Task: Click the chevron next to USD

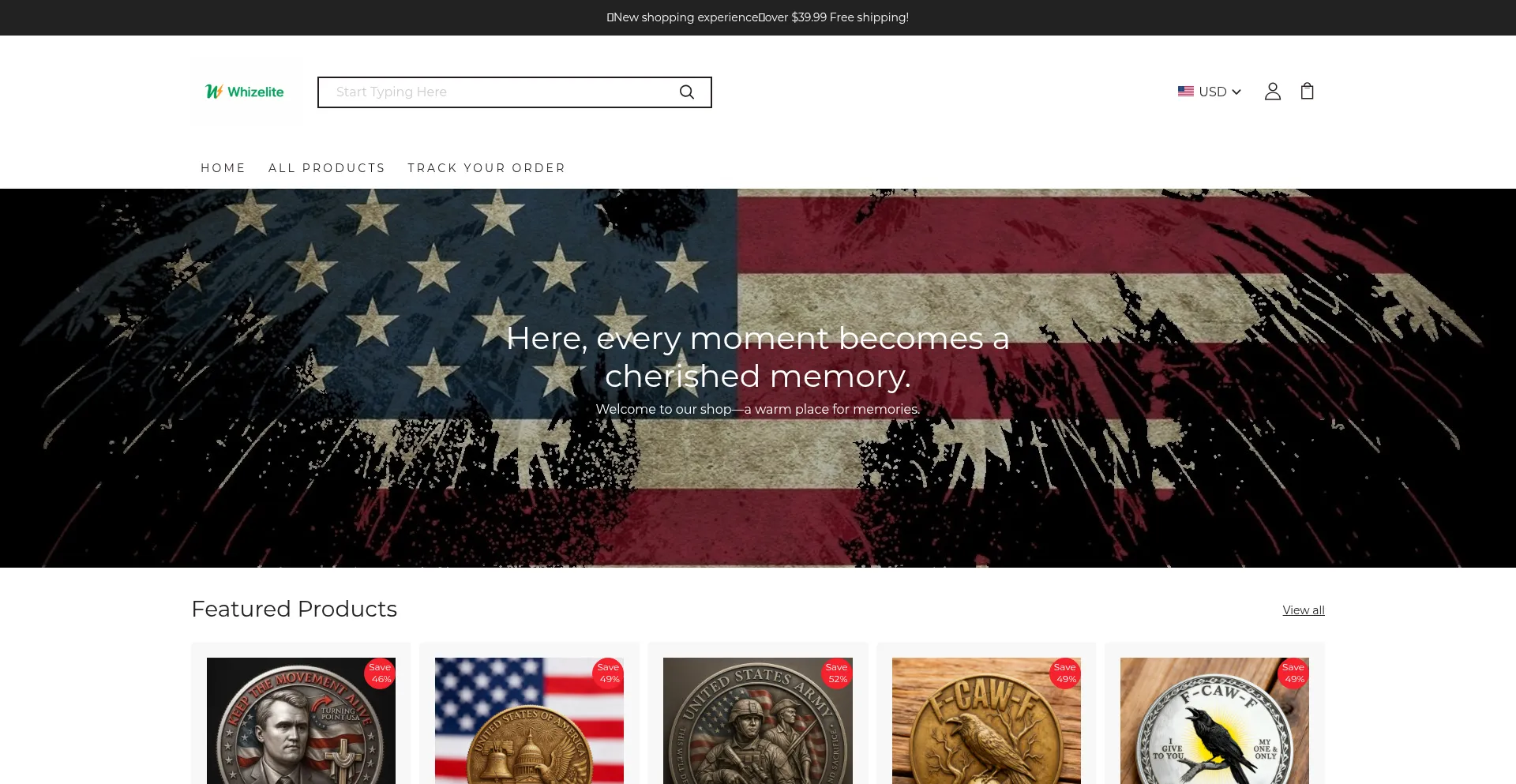Action: [1236, 92]
